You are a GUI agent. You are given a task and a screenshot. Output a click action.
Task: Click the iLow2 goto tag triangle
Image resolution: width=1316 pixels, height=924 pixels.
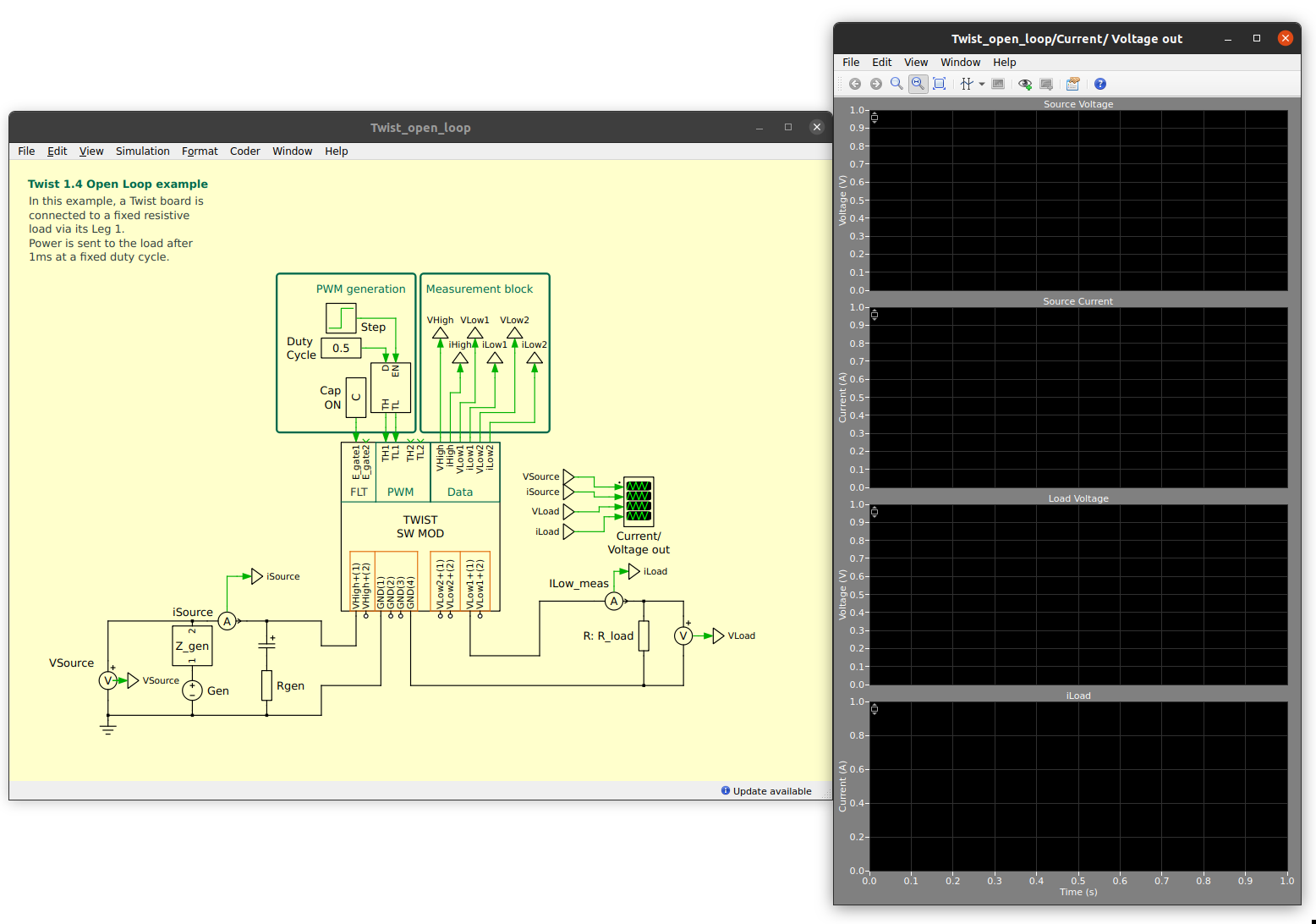[535, 358]
